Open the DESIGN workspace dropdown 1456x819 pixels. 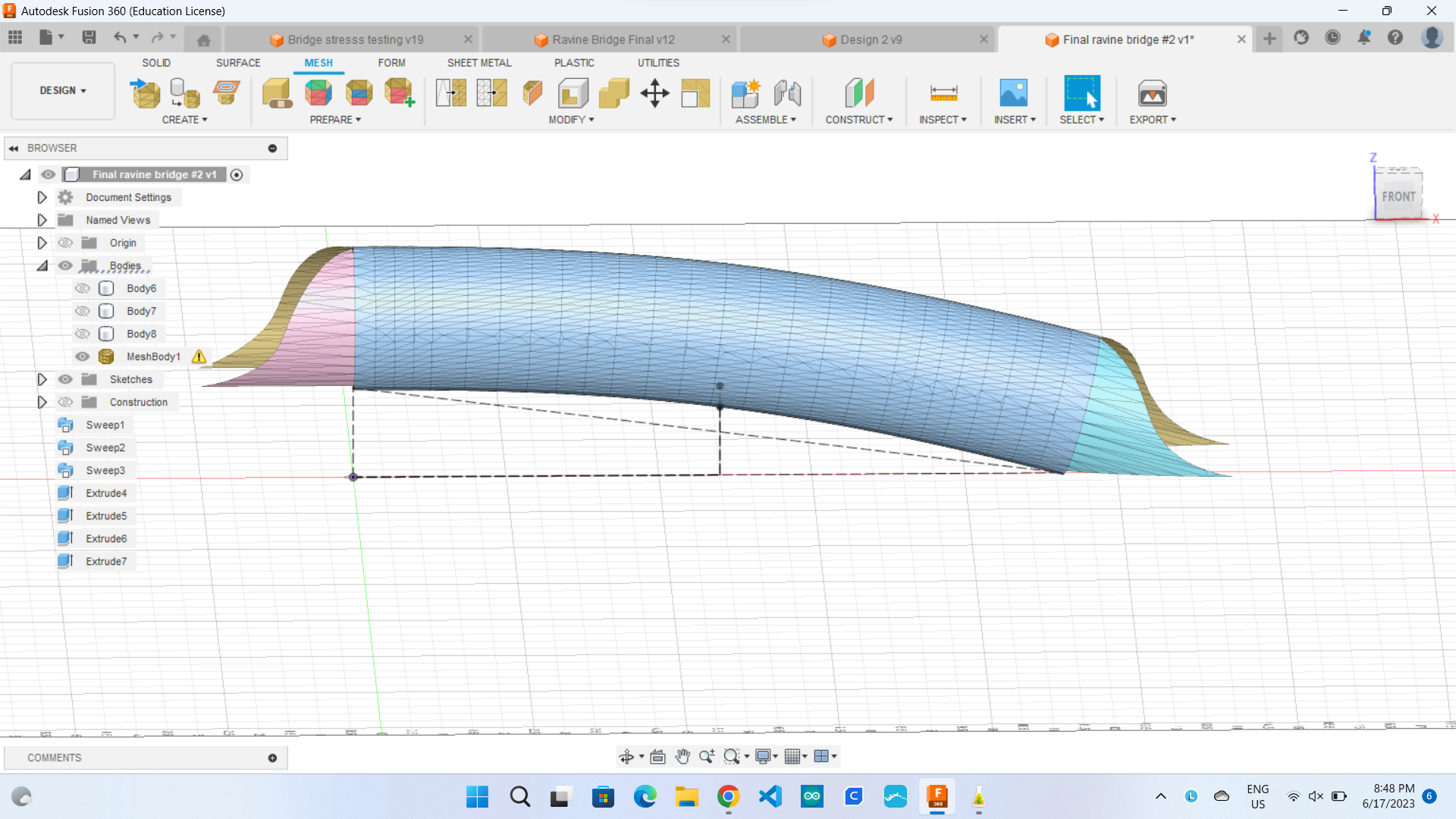click(x=63, y=90)
